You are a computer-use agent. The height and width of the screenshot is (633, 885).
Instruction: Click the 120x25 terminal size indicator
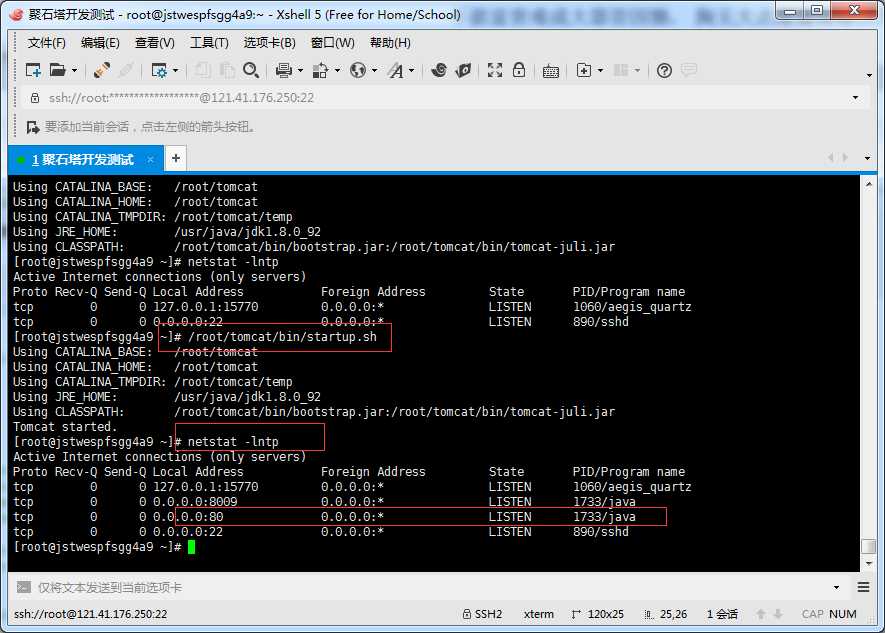[x=598, y=614]
